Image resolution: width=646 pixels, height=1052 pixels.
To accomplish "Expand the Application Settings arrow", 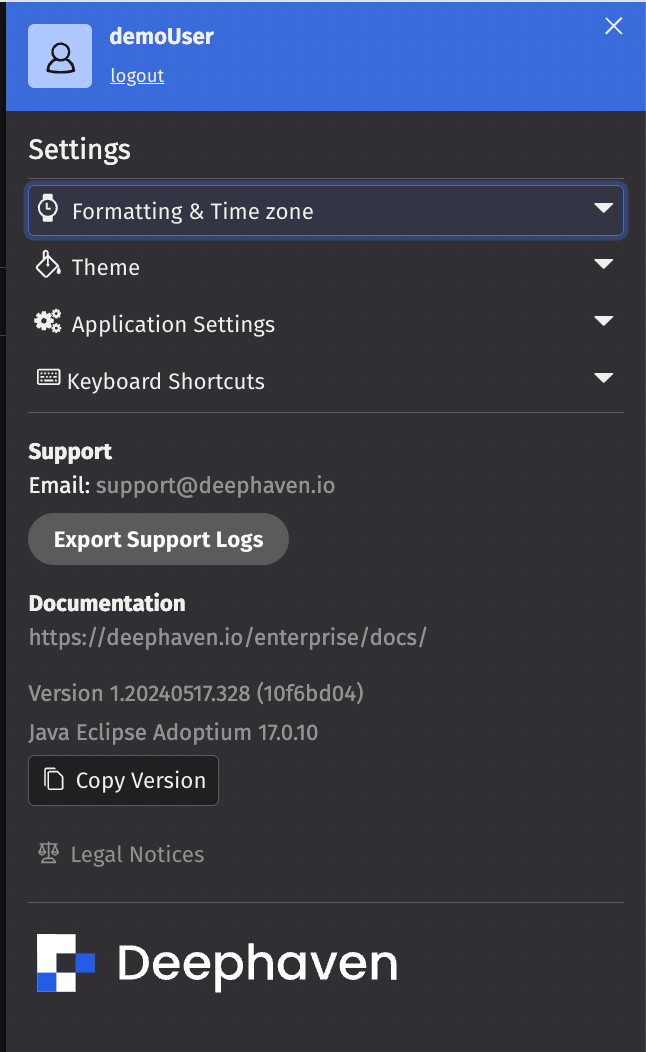I will point(603,322).
